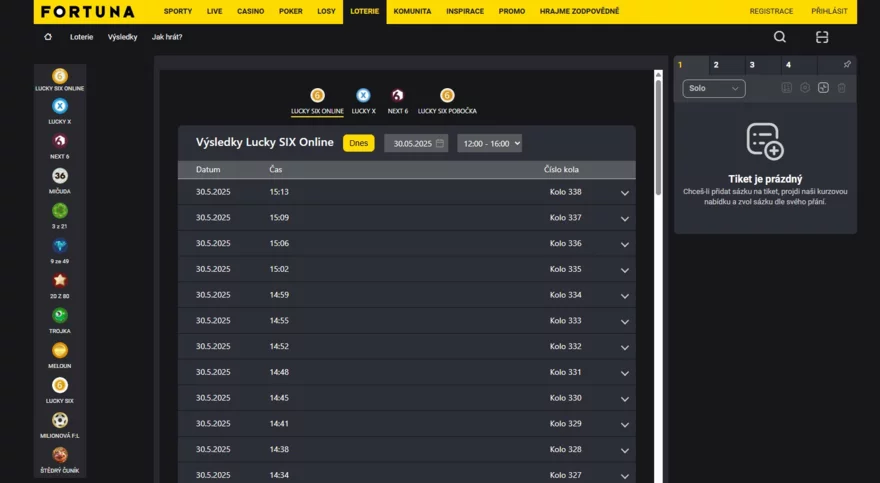Open Výsledky in the sub-navigation
Image resolution: width=880 pixels, height=483 pixels.
(x=122, y=37)
